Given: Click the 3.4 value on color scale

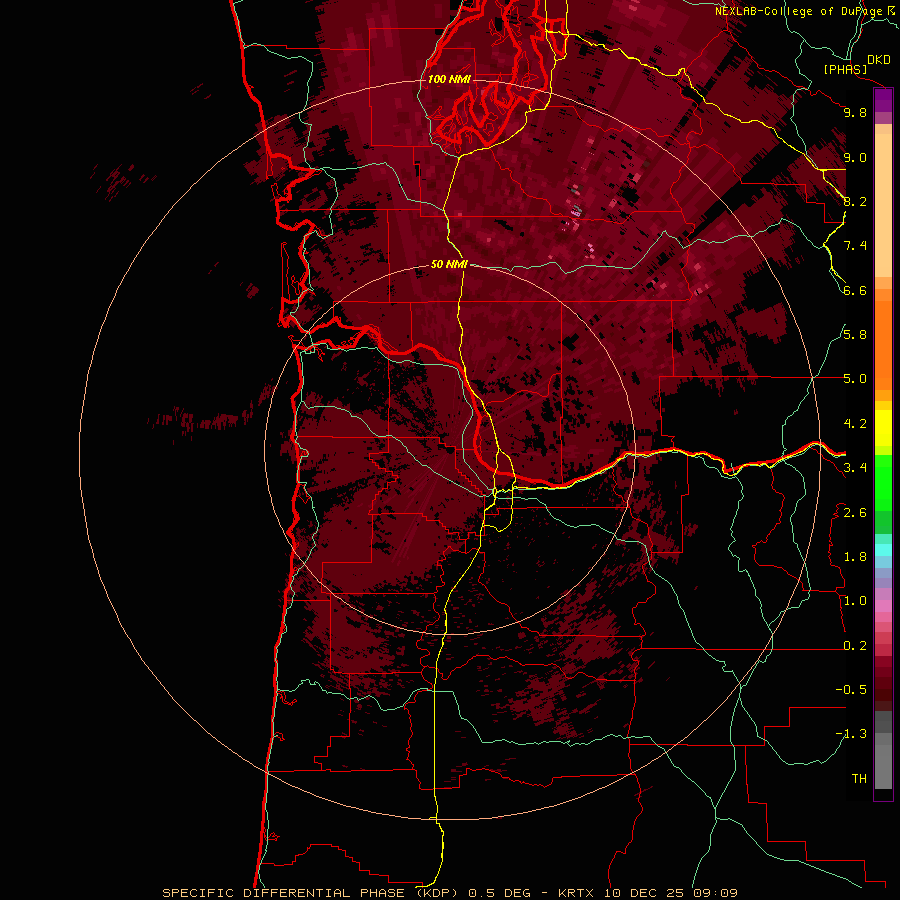Looking at the screenshot, I should coord(855,468).
